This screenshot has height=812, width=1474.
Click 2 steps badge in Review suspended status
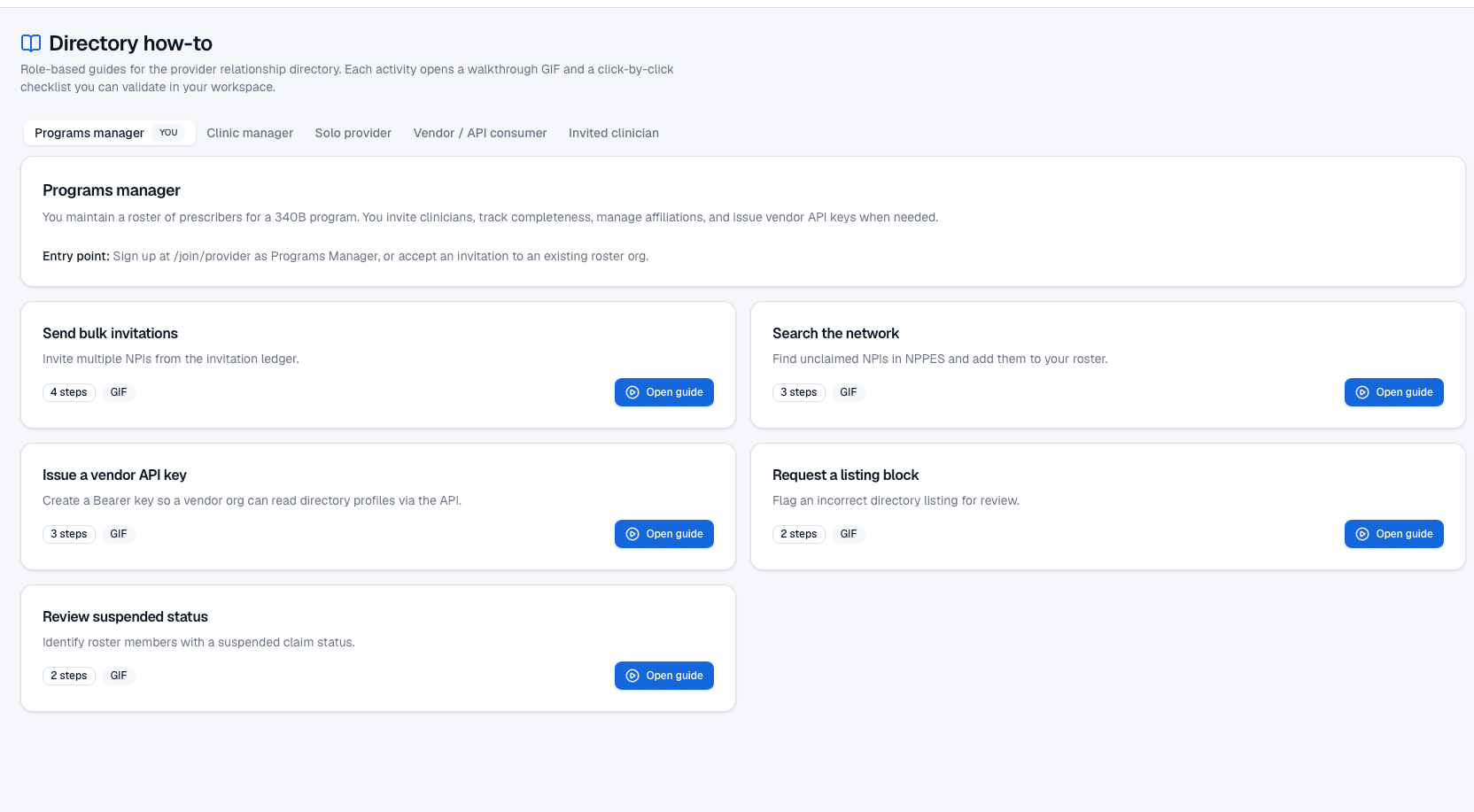(69, 676)
